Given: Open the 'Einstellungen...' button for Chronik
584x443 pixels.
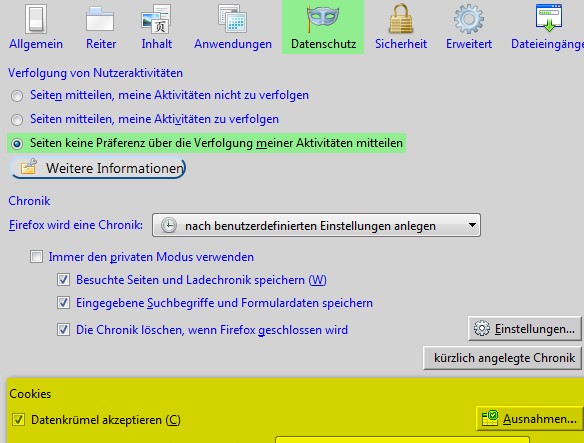Looking at the screenshot, I should pos(524,329).
